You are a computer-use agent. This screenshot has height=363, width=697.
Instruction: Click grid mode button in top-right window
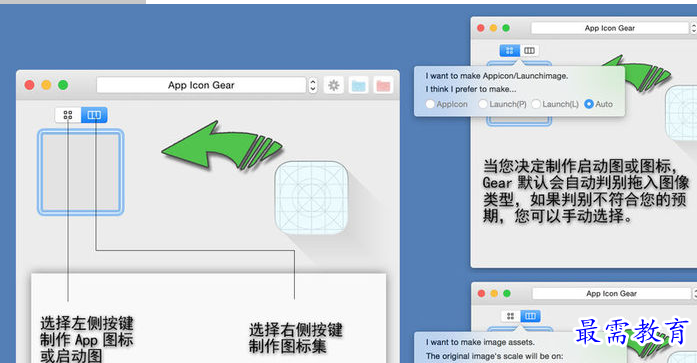pyautogui.click(x=509, y=51)
